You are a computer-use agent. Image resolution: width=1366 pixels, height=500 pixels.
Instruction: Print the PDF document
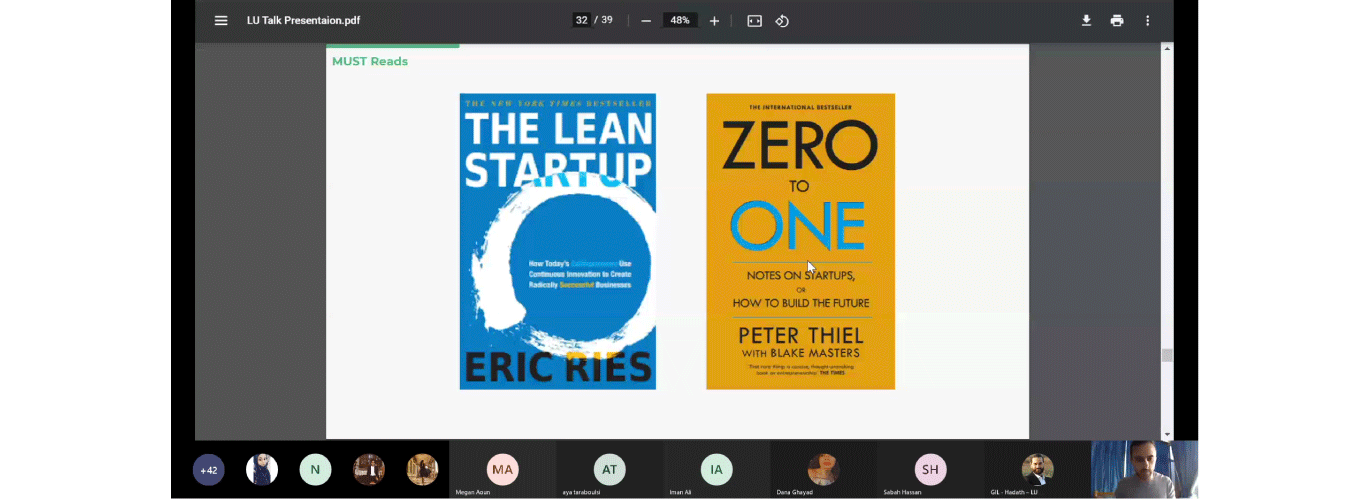click(x=1117, y=21)
